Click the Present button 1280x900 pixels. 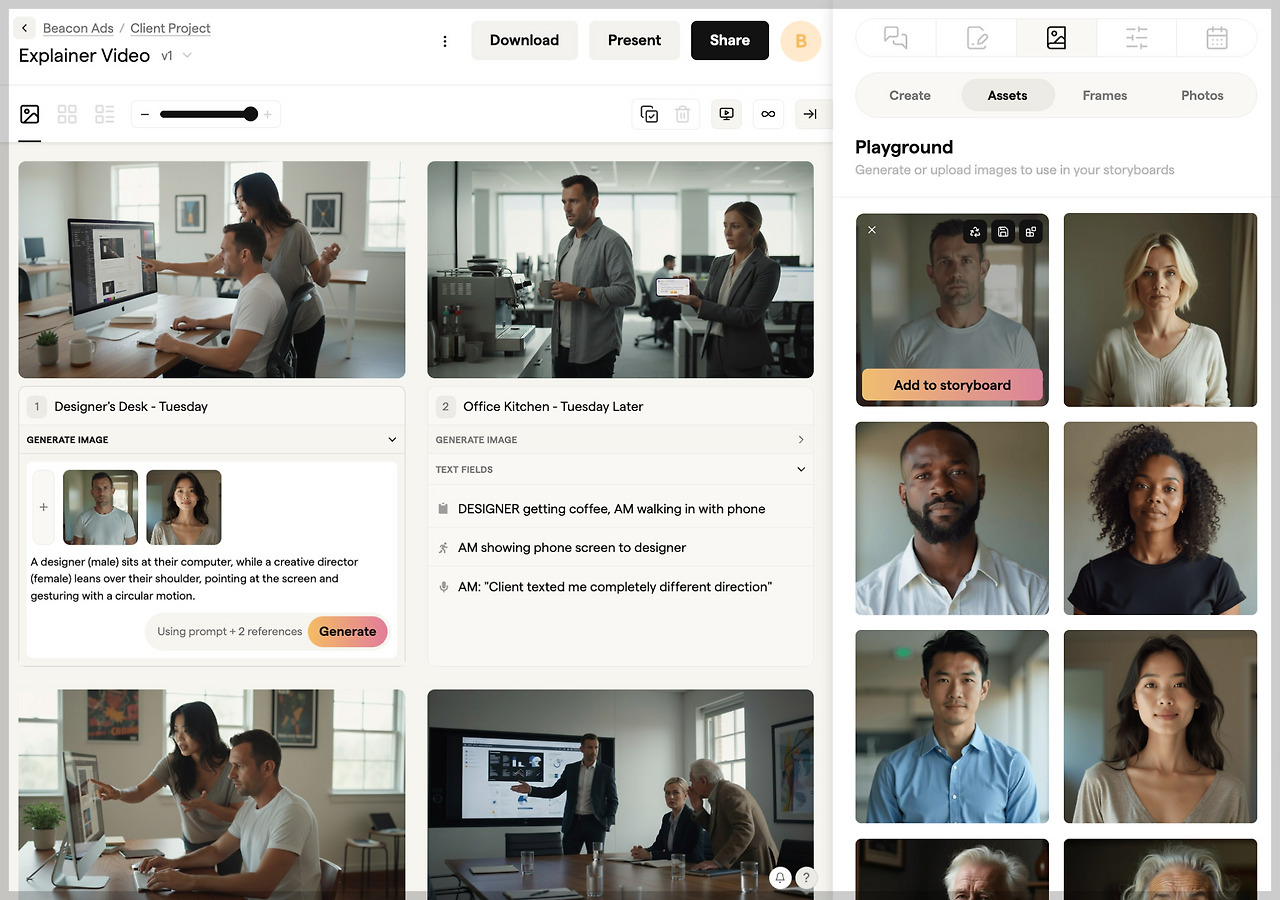pos(634,40)
